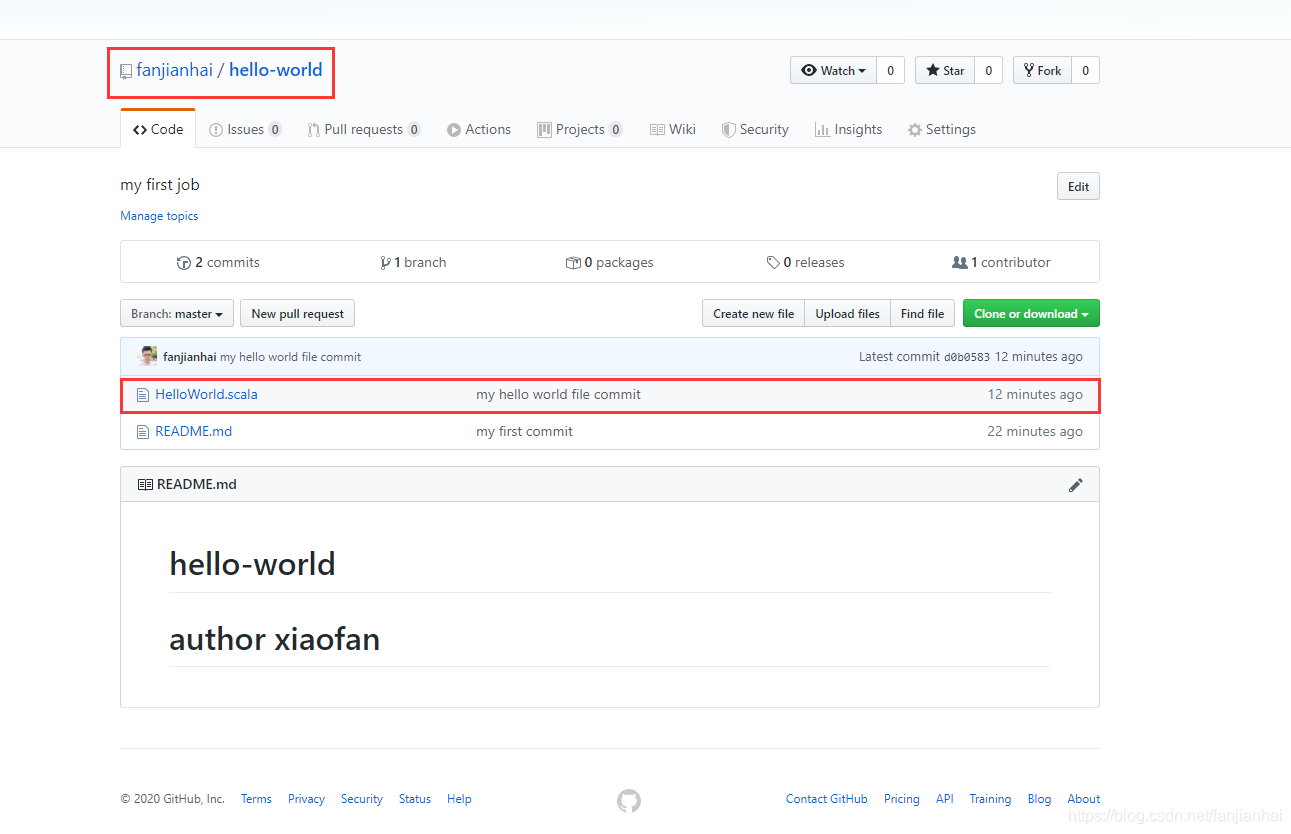Open latest commit hash d0b0583

coord(967,357)
